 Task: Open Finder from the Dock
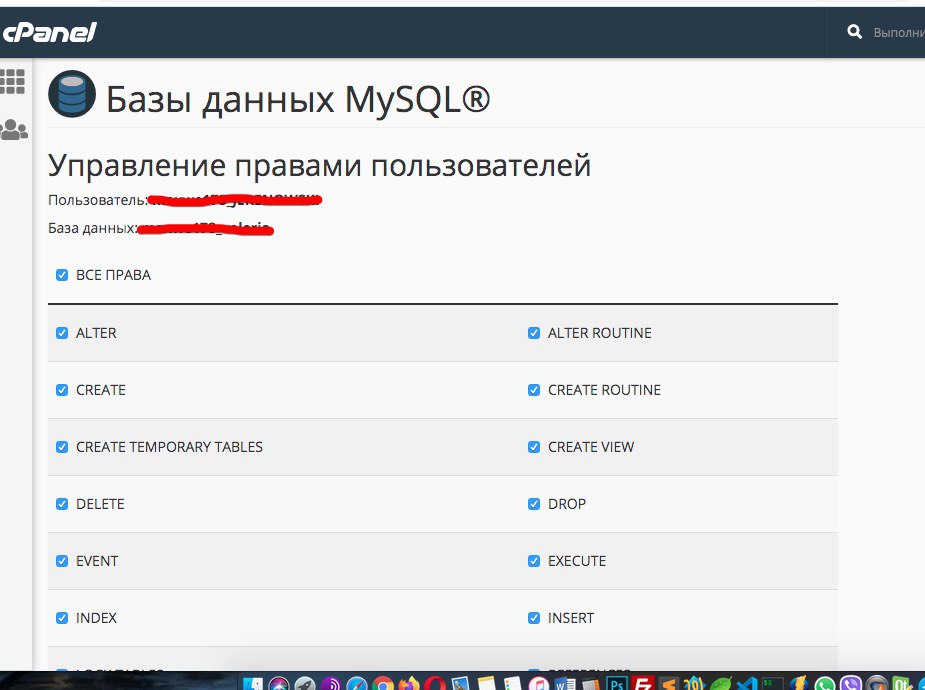(x=253, y=684)
